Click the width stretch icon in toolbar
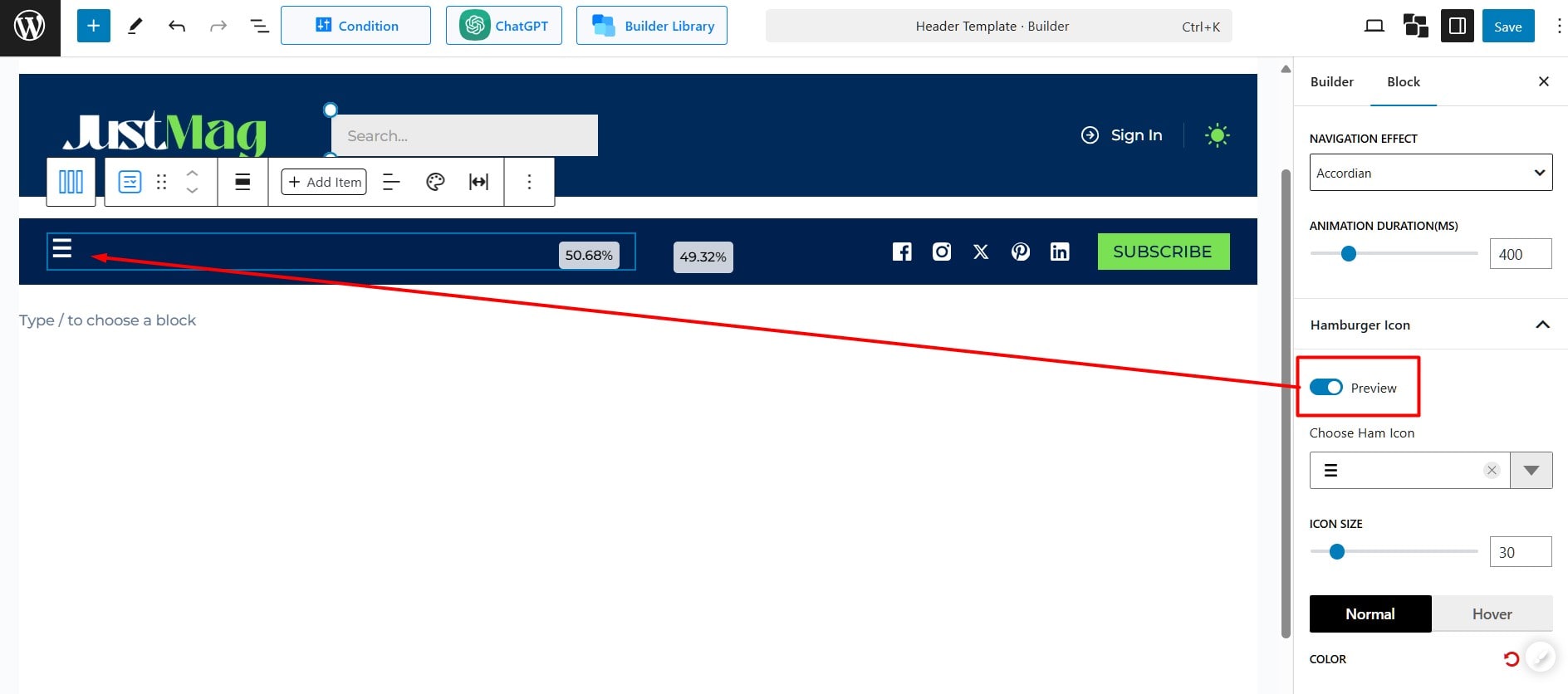1568x694 pixels. click(479, 182)
